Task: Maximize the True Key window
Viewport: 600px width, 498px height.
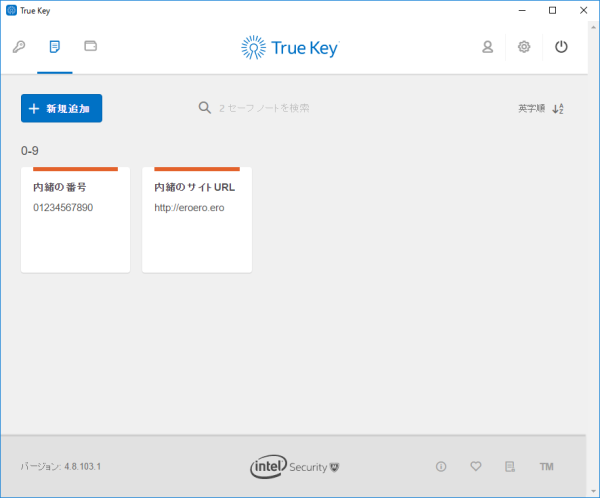Action: coord(553,10)
